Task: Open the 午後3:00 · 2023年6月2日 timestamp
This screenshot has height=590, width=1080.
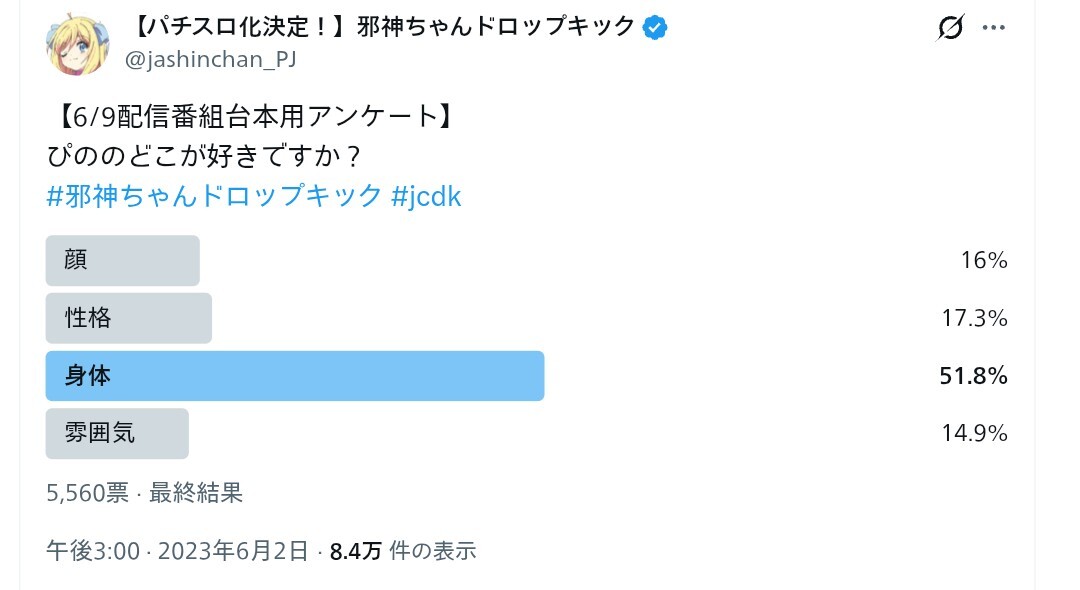Action: pos(177,551)
